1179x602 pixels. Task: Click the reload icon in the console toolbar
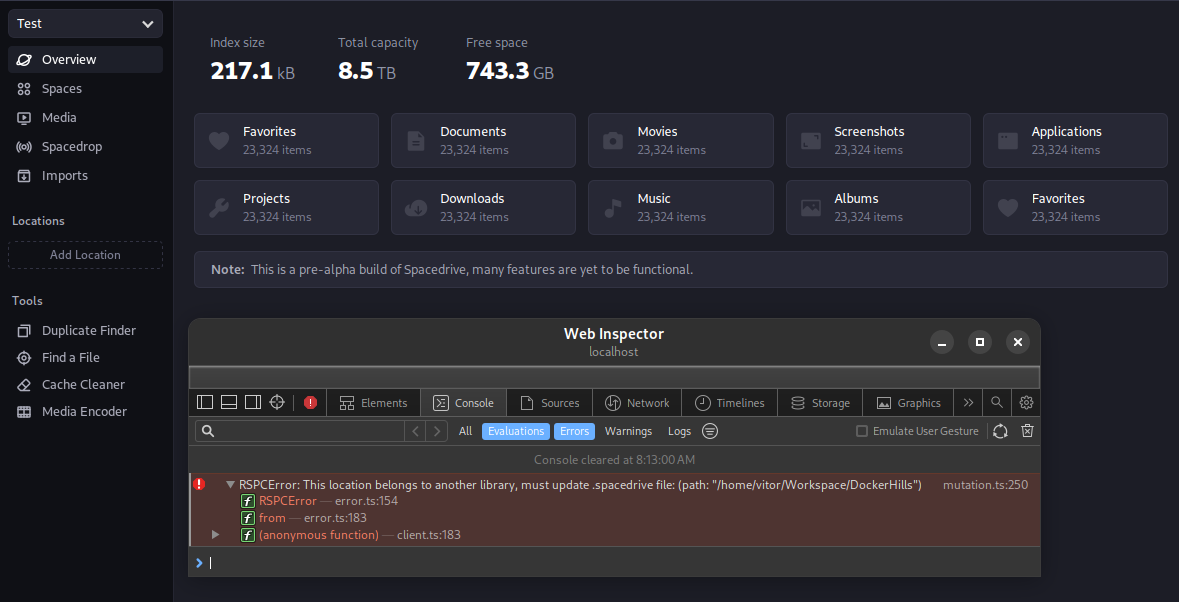[999, 431]
